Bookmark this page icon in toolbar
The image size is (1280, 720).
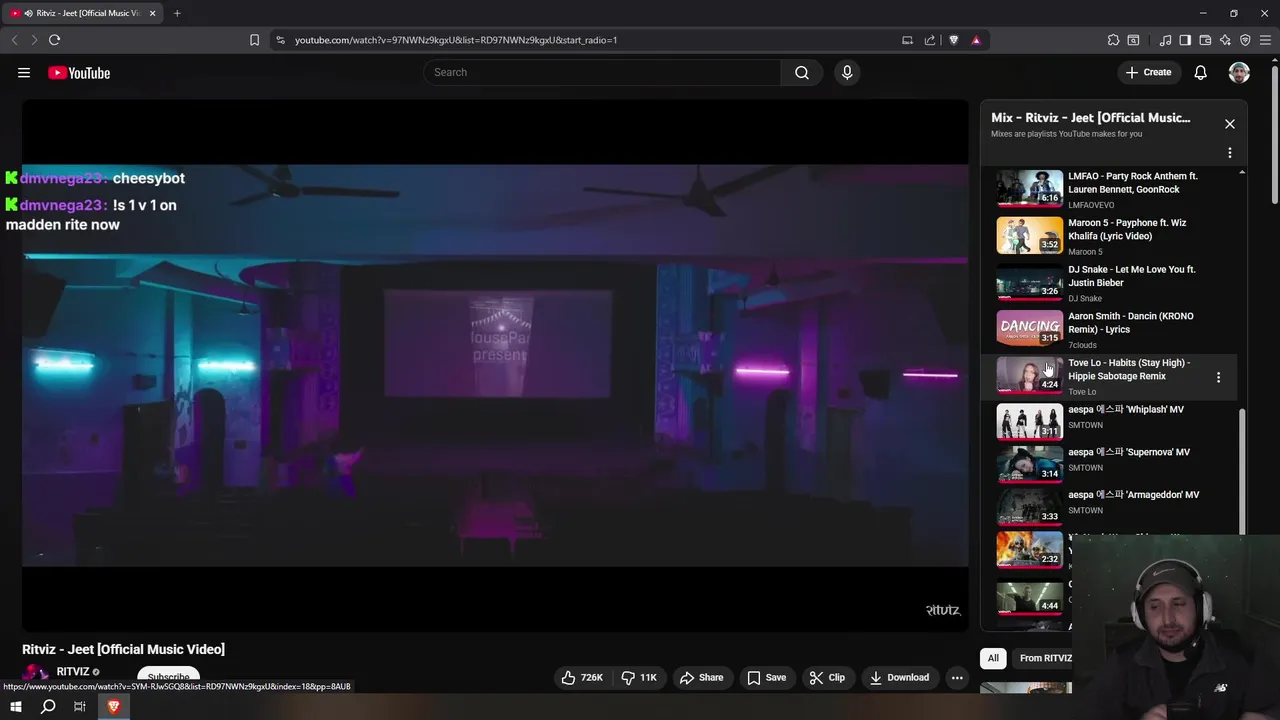click(254, 40)
